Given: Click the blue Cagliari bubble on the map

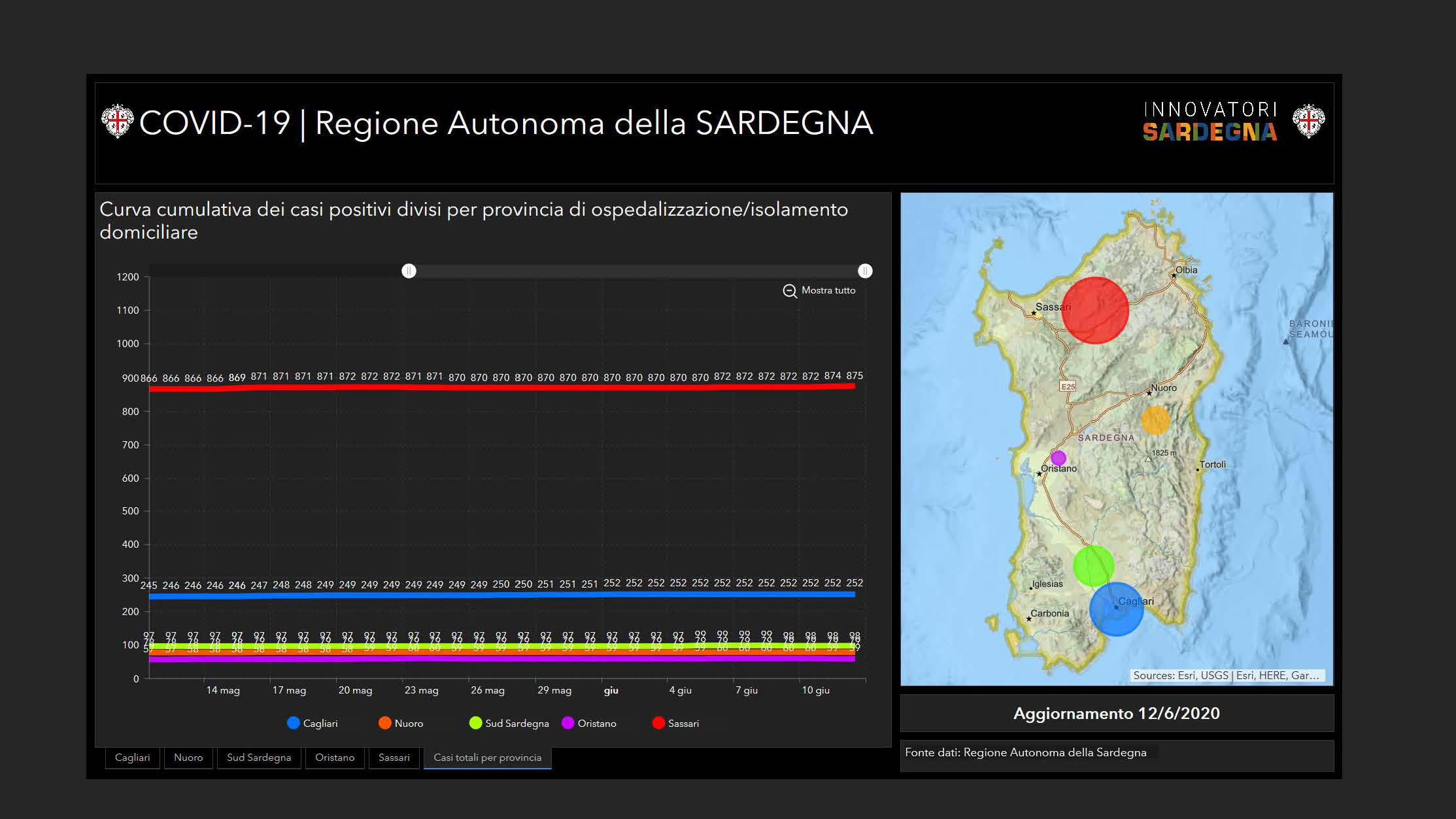Looking at the screenshot, I should point(1117,609).
